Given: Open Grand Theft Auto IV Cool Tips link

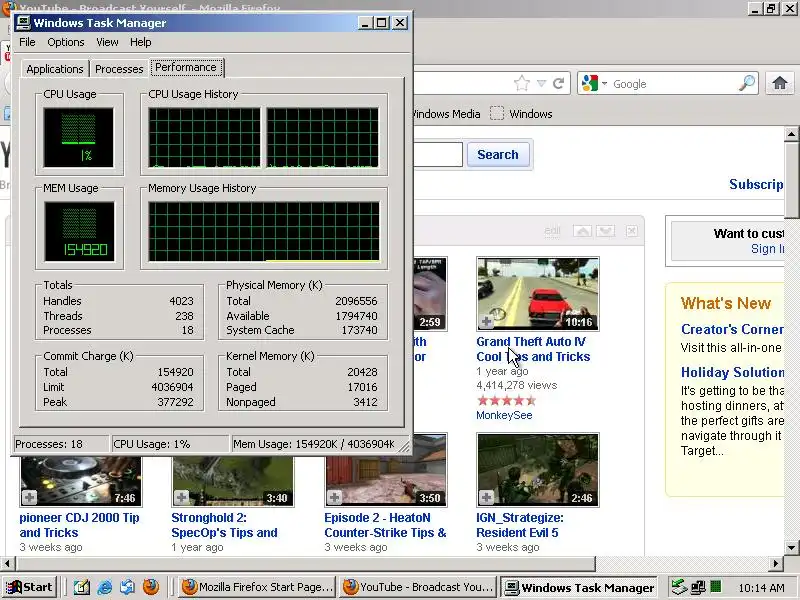Looking at the screenshot, I should pyautogui.click(x=533, y=349).
